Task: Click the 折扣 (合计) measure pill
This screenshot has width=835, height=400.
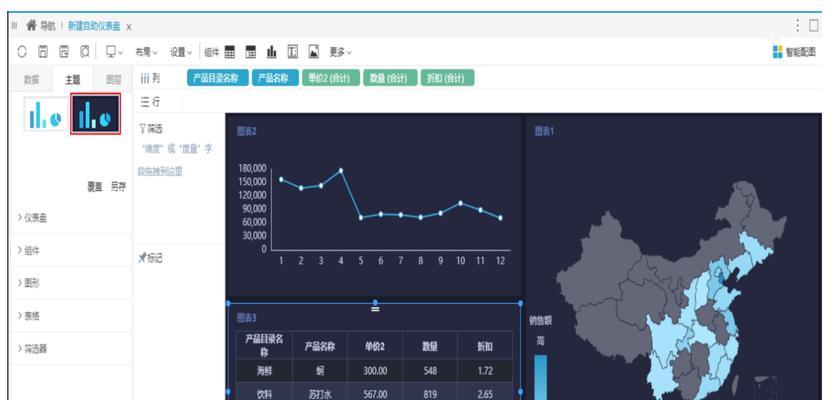Action: pos(447,78)
